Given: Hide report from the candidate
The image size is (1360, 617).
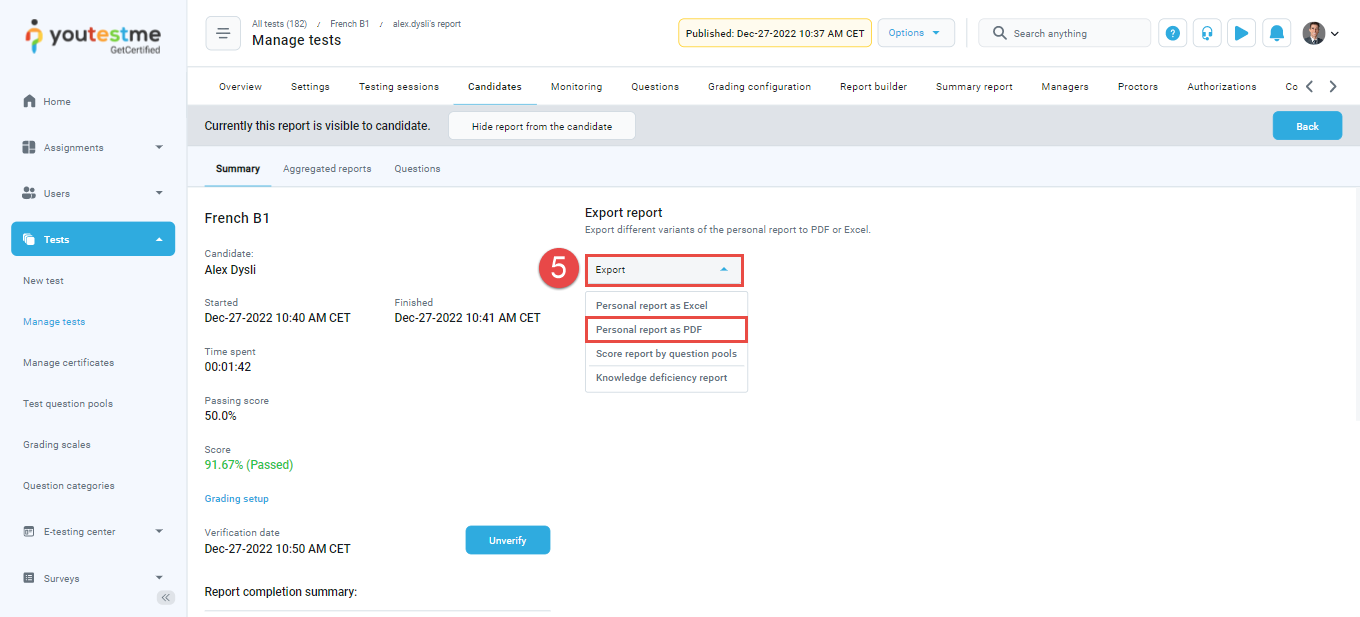Looking at the screenshot, I should tap(541, 125).
